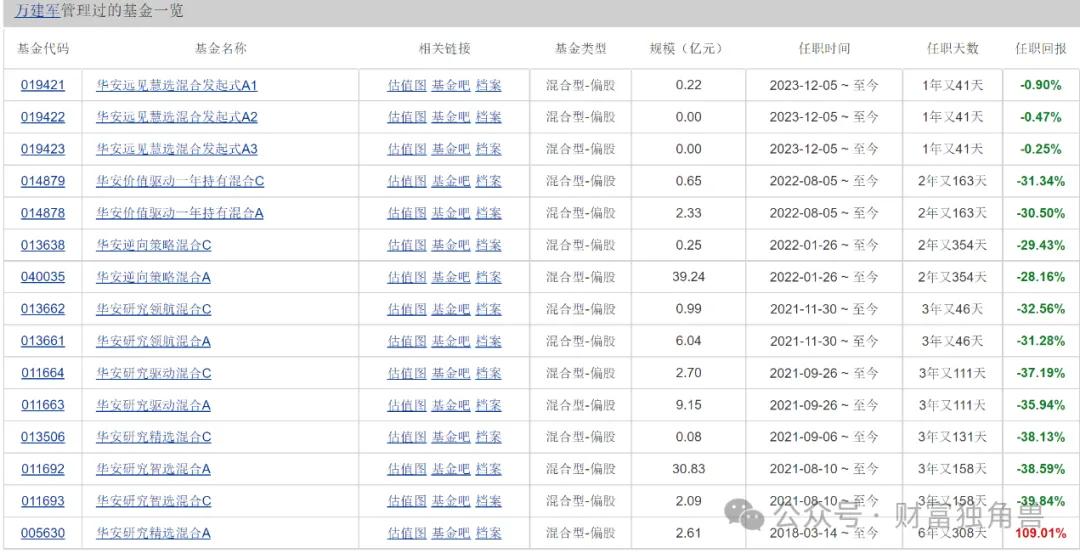Select the -39.84% return value
The width and height of the screenshot is (1080, 559).
click(x=1041, y=501)
